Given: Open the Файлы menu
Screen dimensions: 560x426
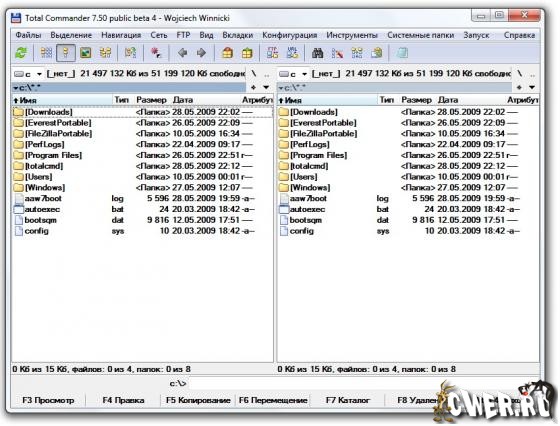Looking at the screenshot, I should point(28,35).
